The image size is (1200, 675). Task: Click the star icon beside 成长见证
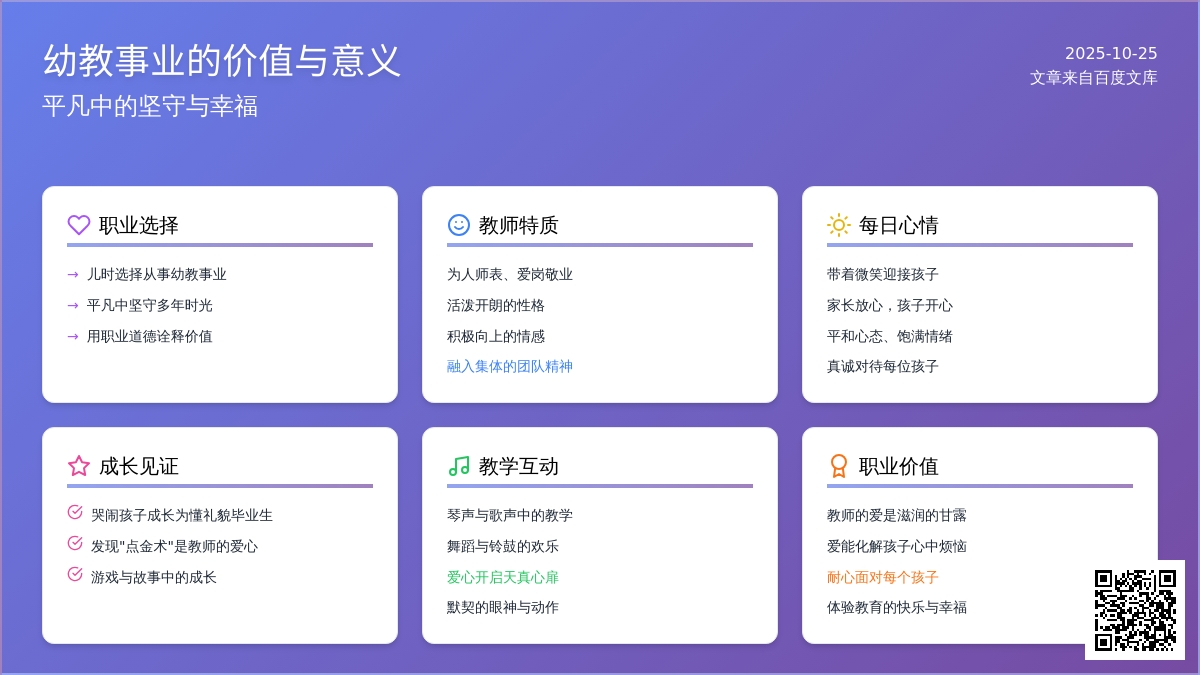[79, 466]
